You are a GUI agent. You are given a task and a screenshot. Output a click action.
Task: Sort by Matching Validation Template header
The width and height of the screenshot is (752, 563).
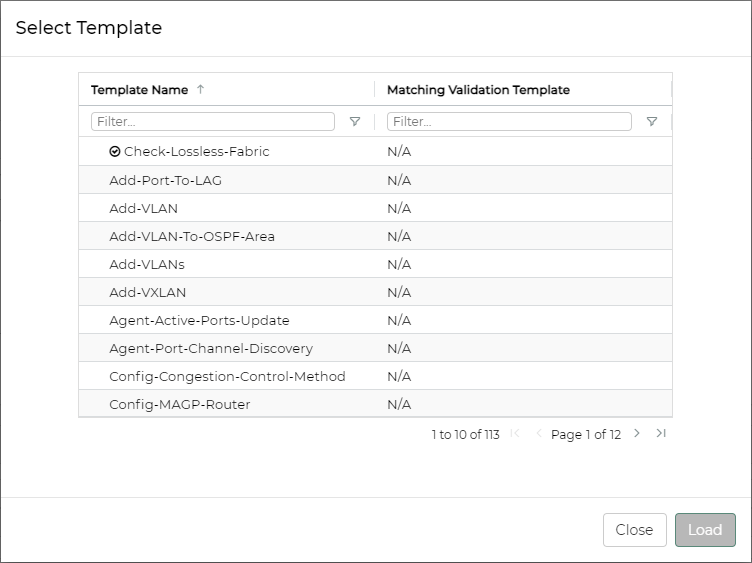tap(478, 90)
